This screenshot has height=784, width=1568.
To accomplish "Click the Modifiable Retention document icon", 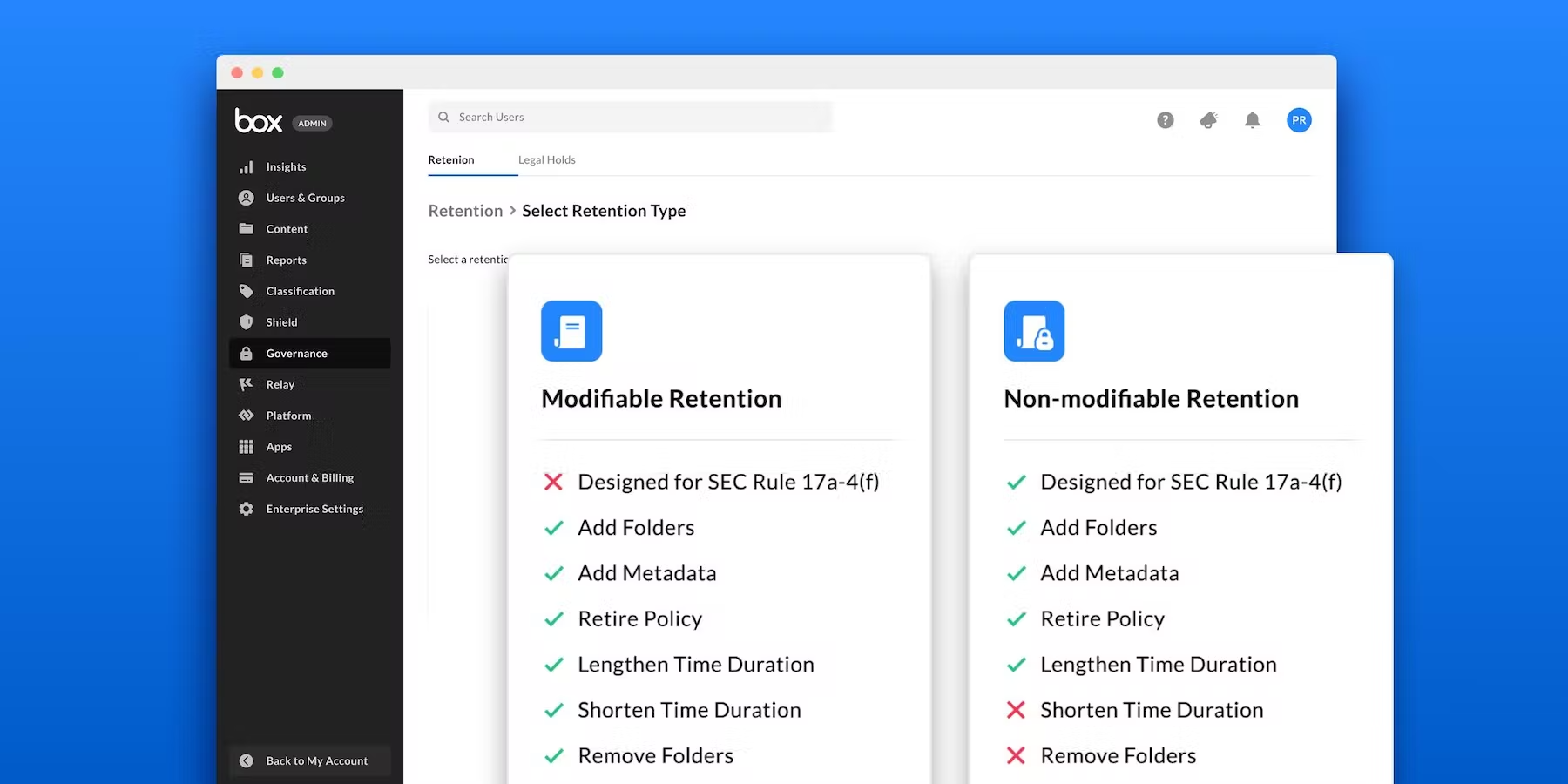I will pyautogui.click(x=571, y=331).
